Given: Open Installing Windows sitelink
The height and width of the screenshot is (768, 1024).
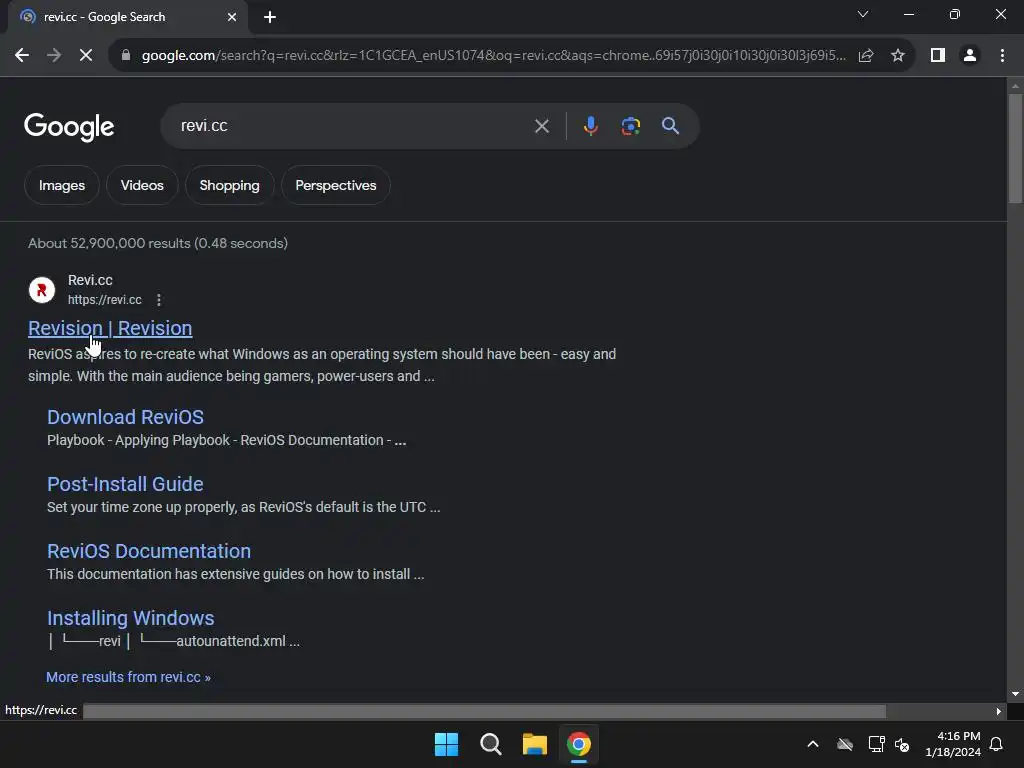Looking at the screenshot, I should click(x=131, y=618).
